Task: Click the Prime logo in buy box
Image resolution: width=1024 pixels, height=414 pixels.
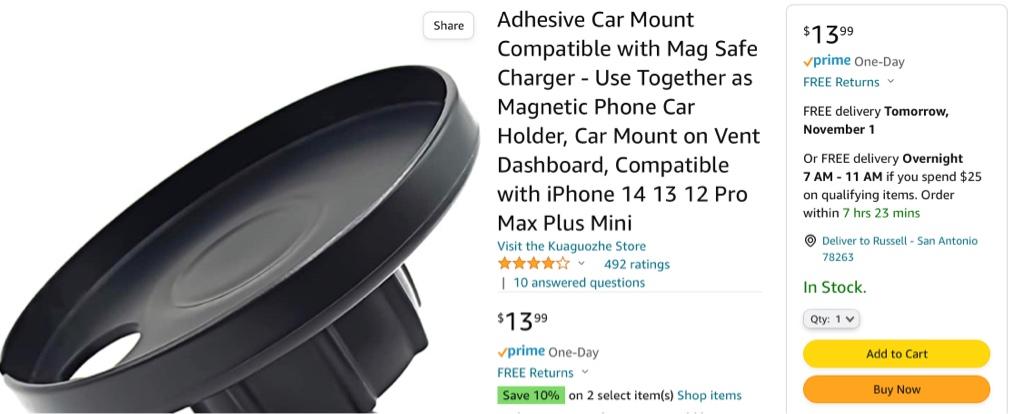Action: click(827, 61)
